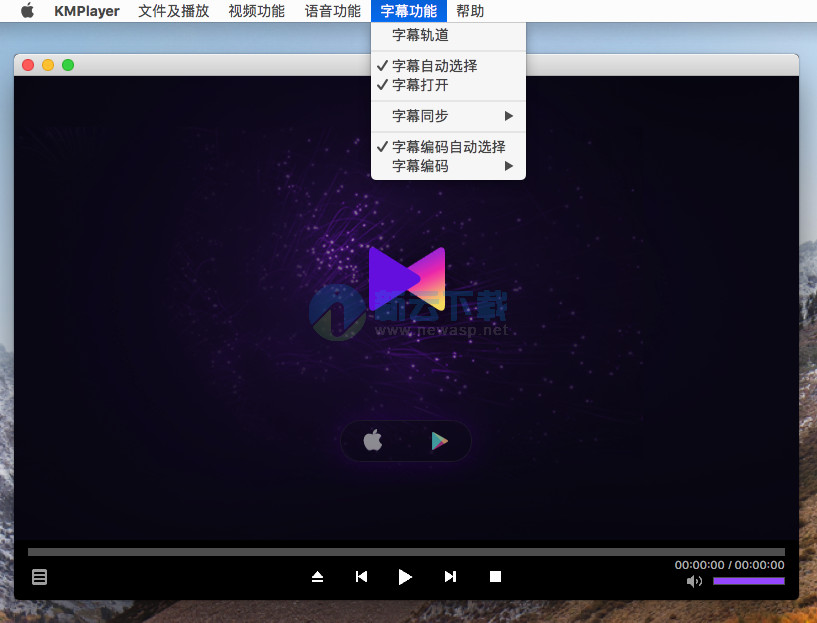Screen dimensions: 817x623
Task: Open the Apple menu
Action: 27,11
